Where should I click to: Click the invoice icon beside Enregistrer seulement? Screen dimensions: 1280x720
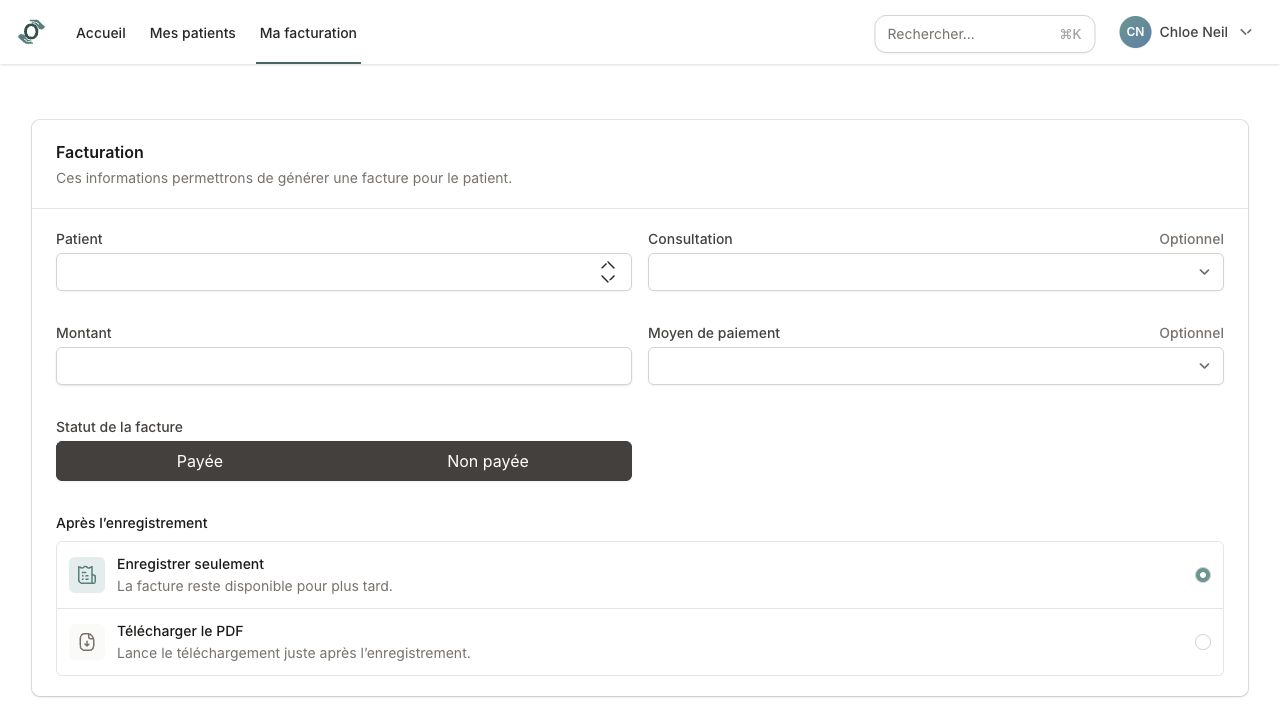click(x=87, y=575)
